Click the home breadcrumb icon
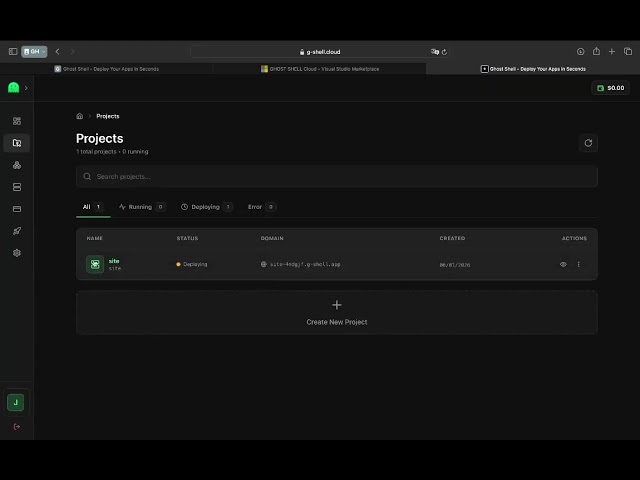 click(80, 116)
